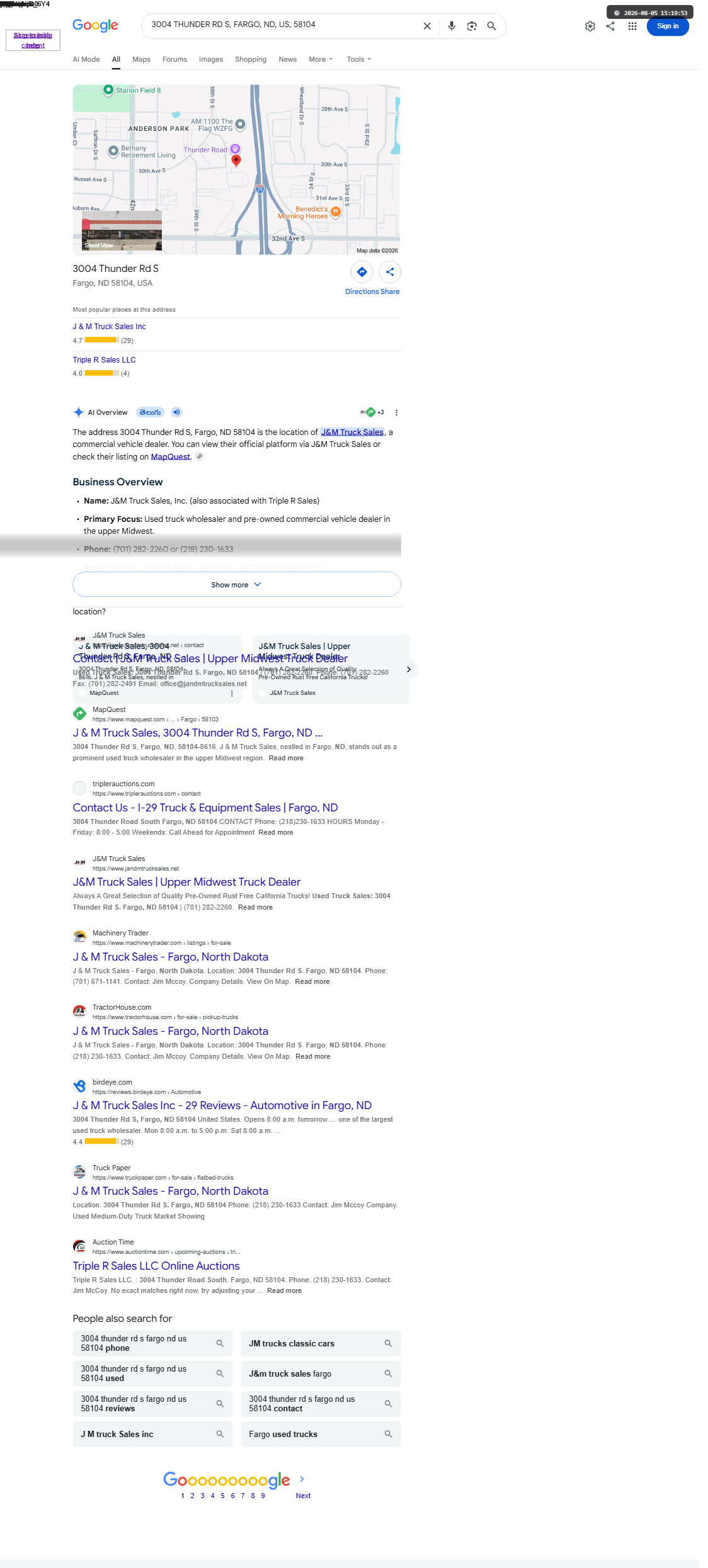
Task: Clear the search box with the X icon
Action: pyautogui.click(x=427, y=26)
